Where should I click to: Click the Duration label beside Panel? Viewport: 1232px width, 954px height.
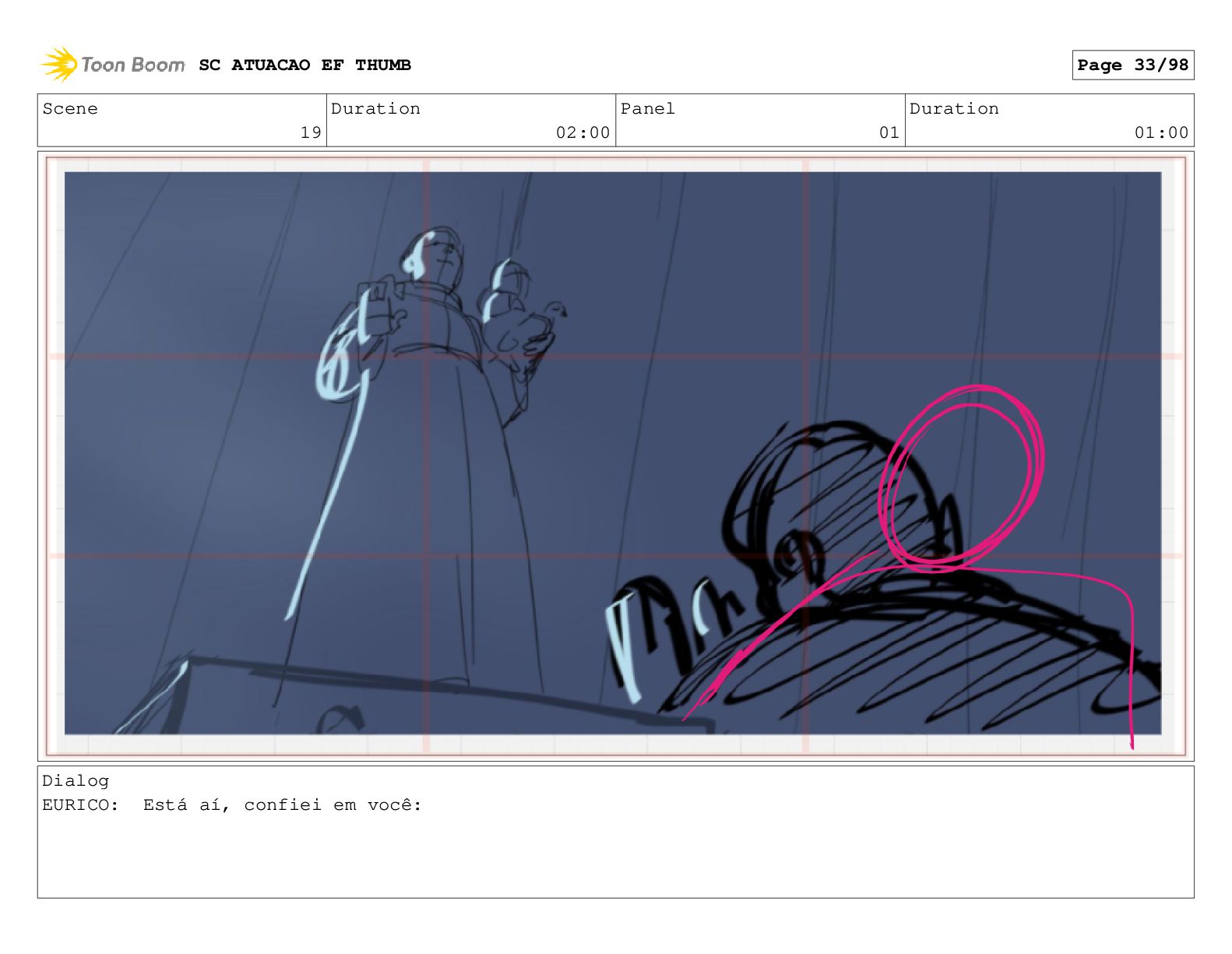tap(954, 109)
